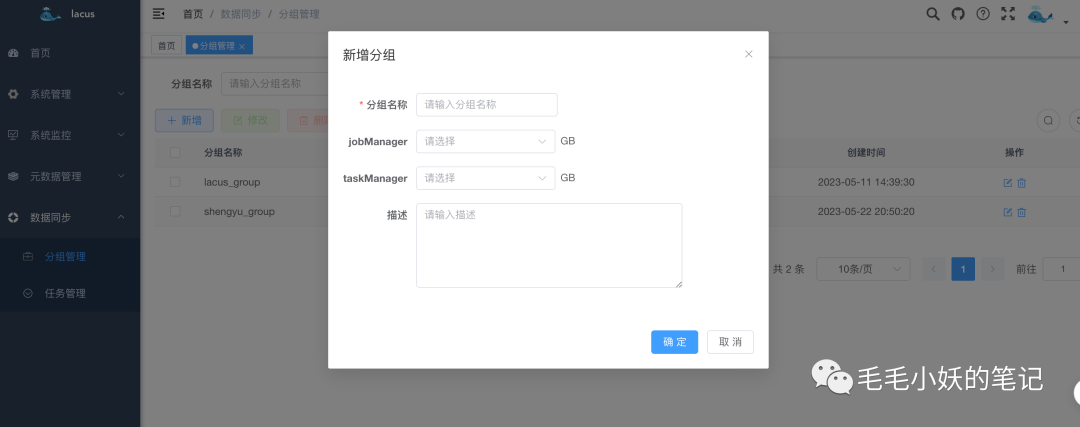
Task: Open the 10条/页 page size dropdown
Action: [x=863, y=269]
